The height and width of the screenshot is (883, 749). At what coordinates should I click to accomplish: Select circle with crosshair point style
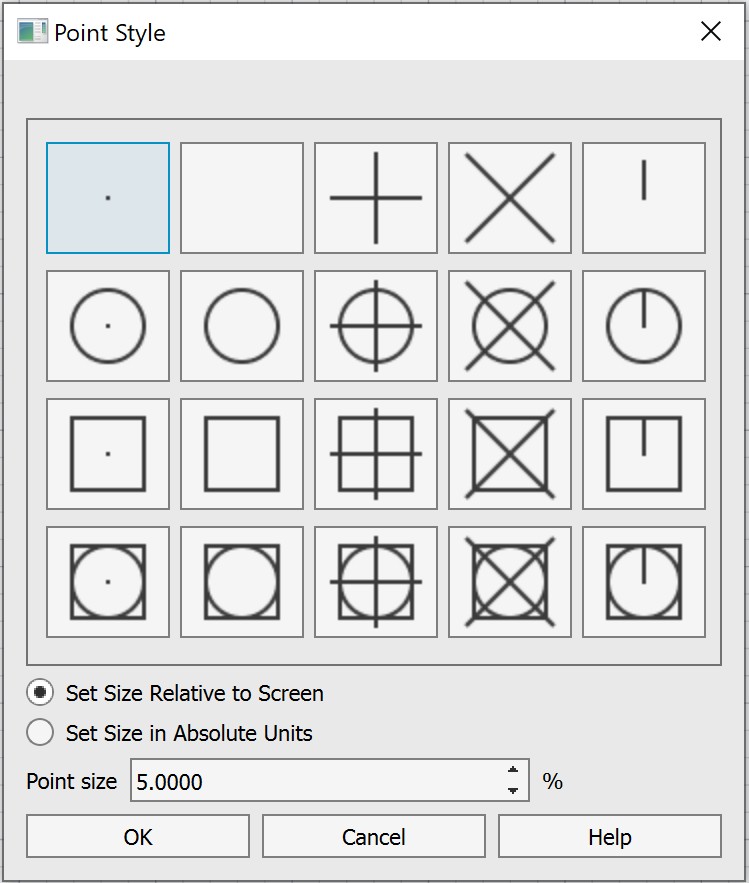376,326
